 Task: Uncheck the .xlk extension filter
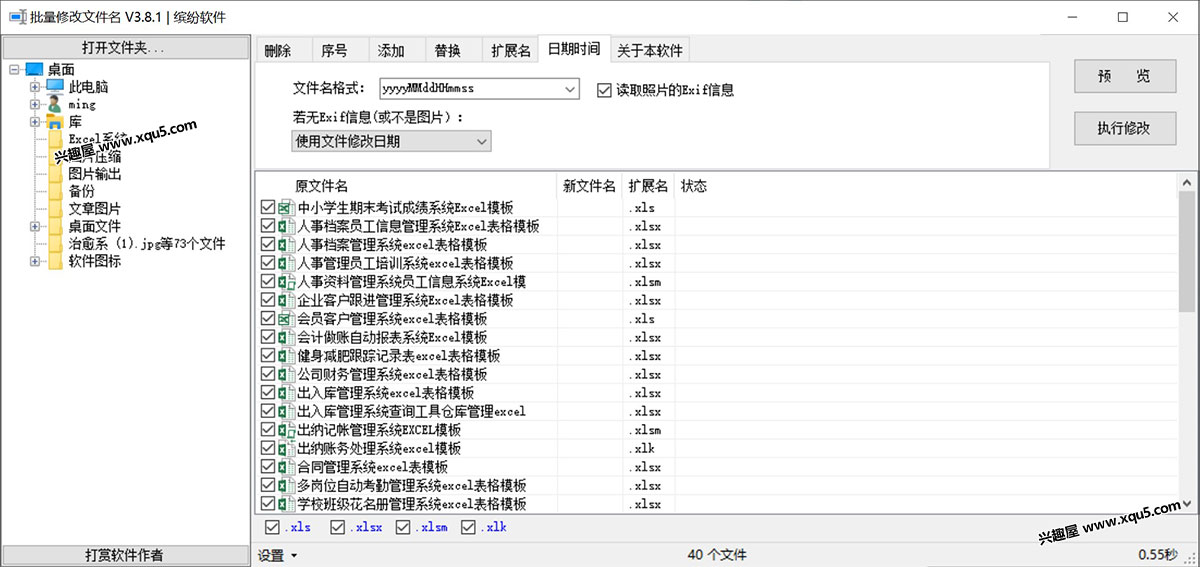(468, 527)
